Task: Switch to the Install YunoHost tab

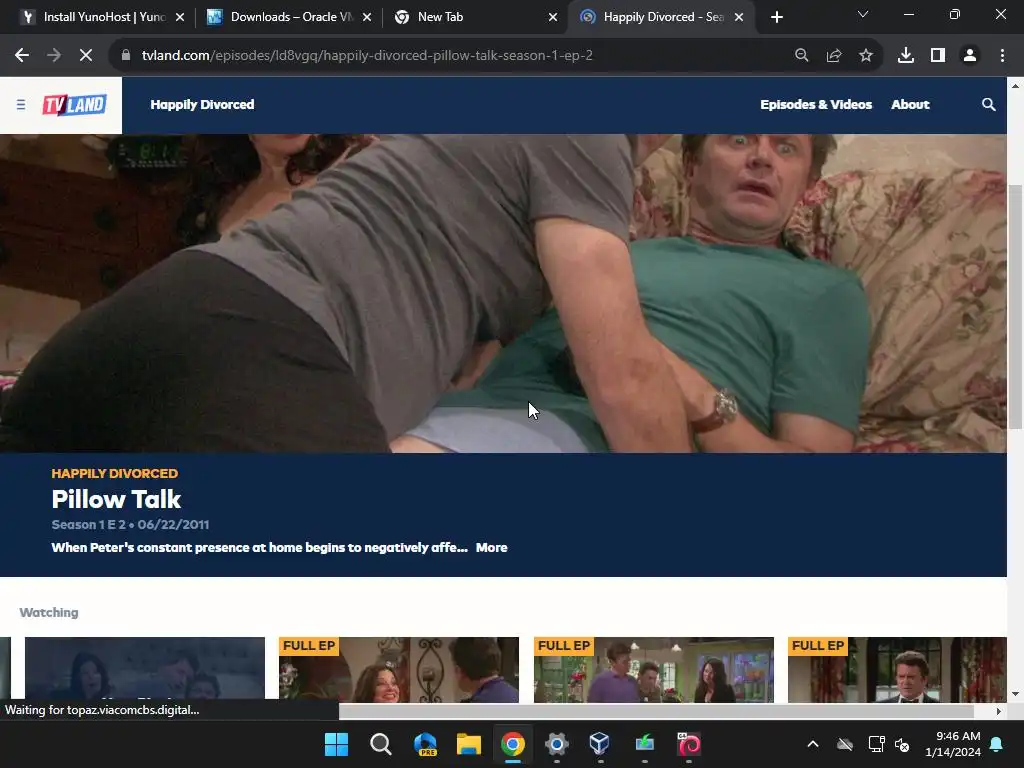Action: tap(102, 17)
